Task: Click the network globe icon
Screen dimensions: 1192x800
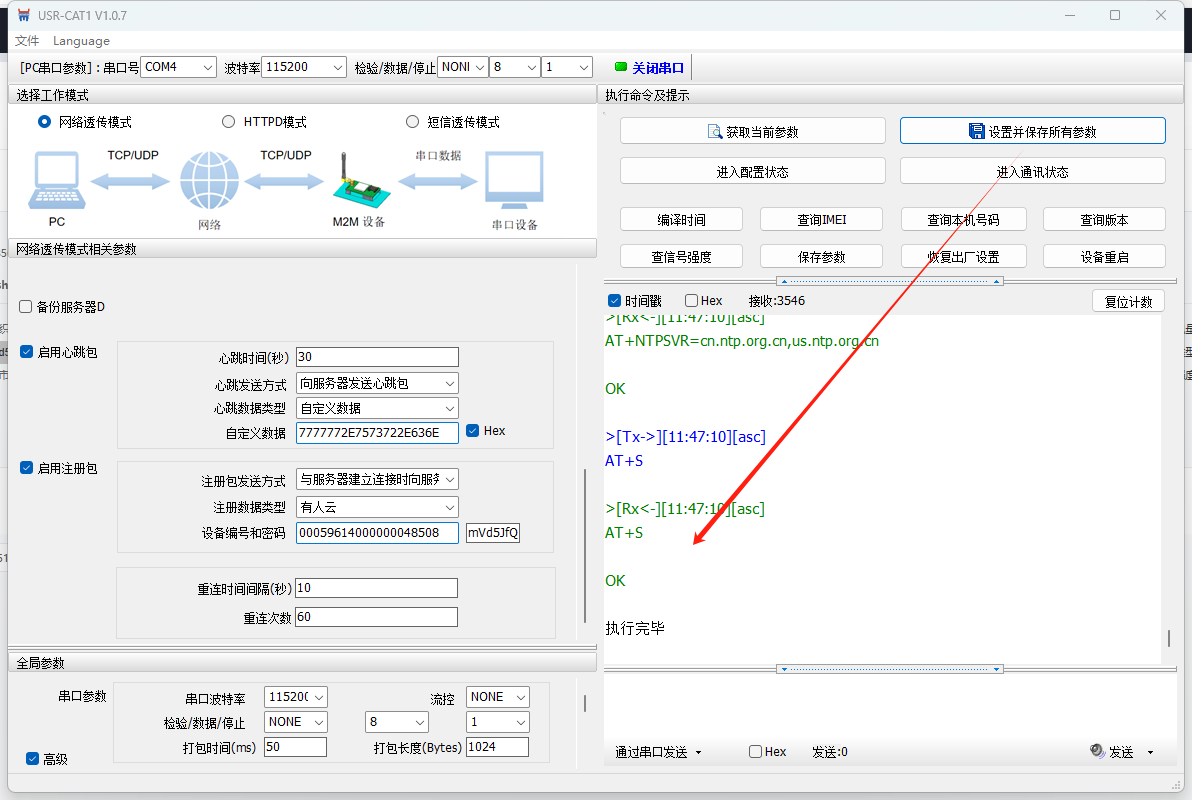Action: [x=209, y=181]
